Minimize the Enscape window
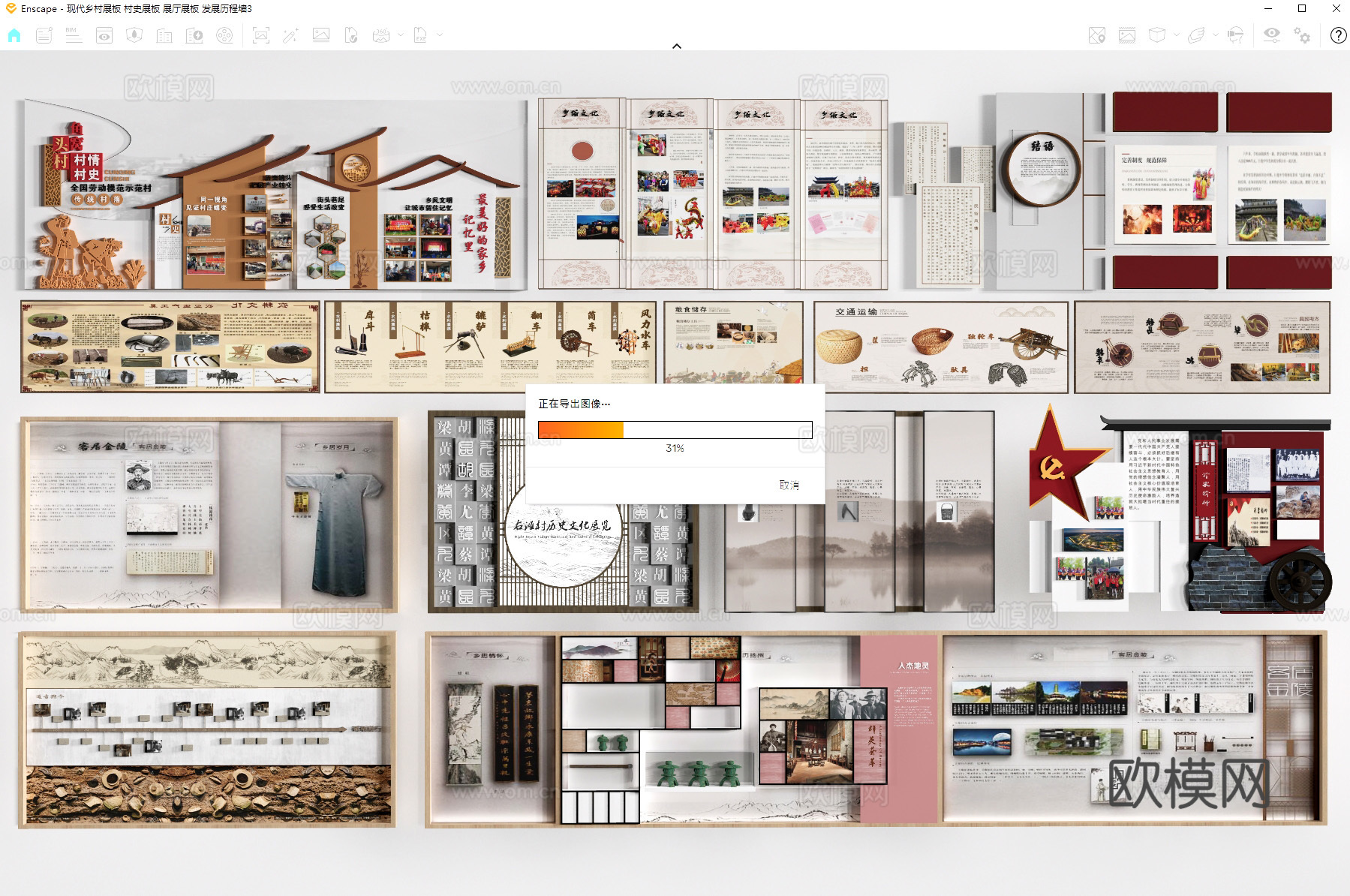The image size is (1350, 896). pos(1268,8)
